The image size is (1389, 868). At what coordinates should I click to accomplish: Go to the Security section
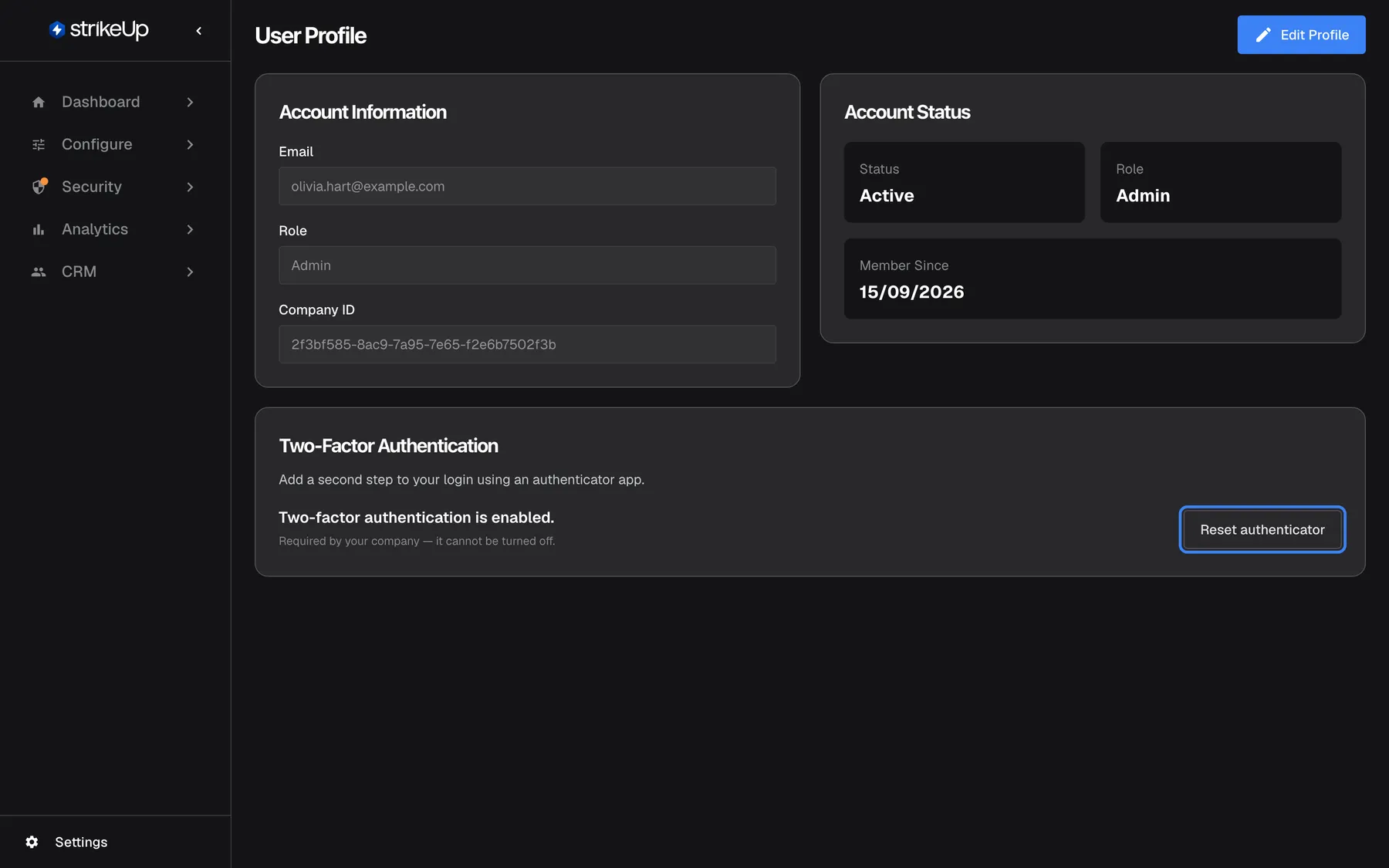115,187
